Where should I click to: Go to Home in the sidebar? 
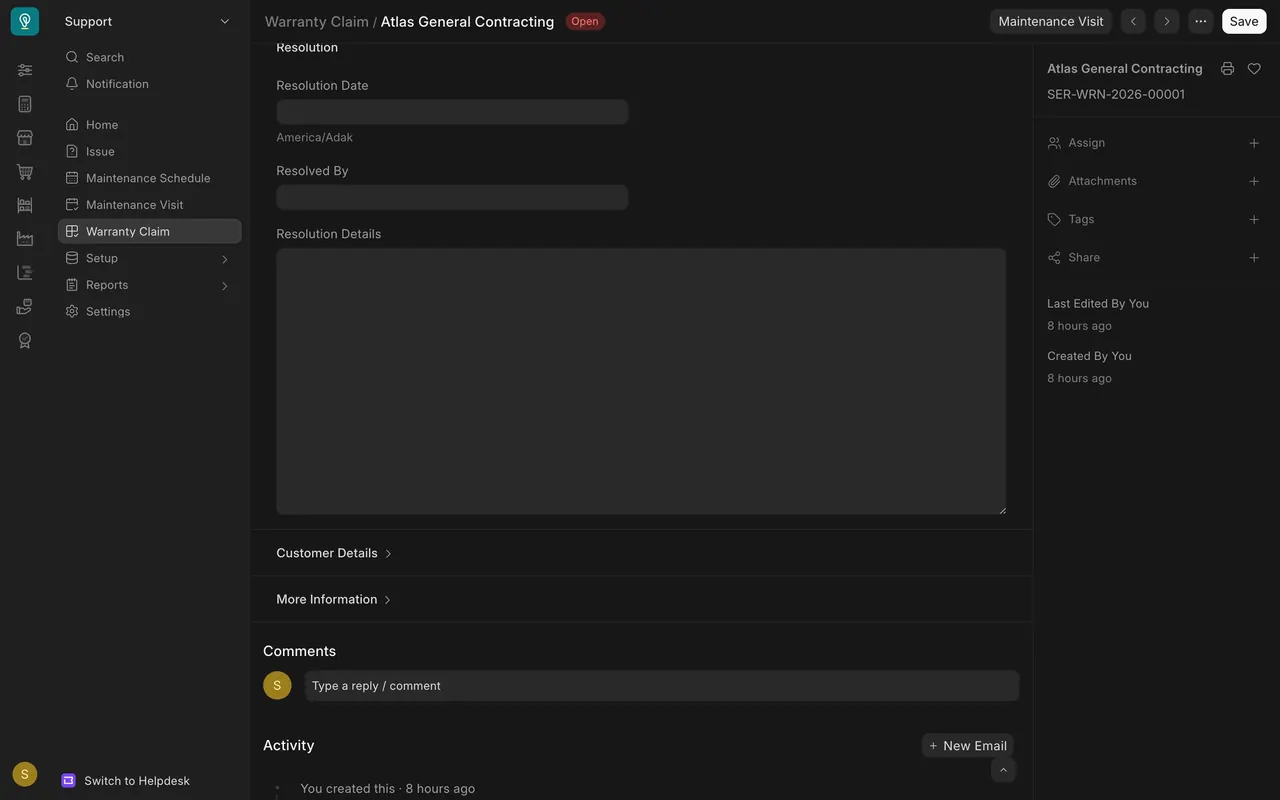tap(150, 125)
